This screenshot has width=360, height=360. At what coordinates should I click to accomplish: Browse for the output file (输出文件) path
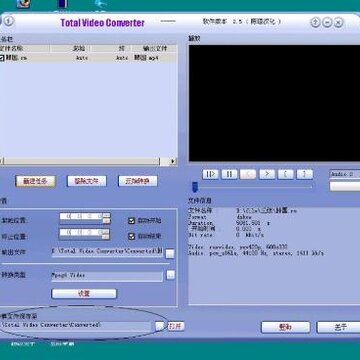click(170, 254)
